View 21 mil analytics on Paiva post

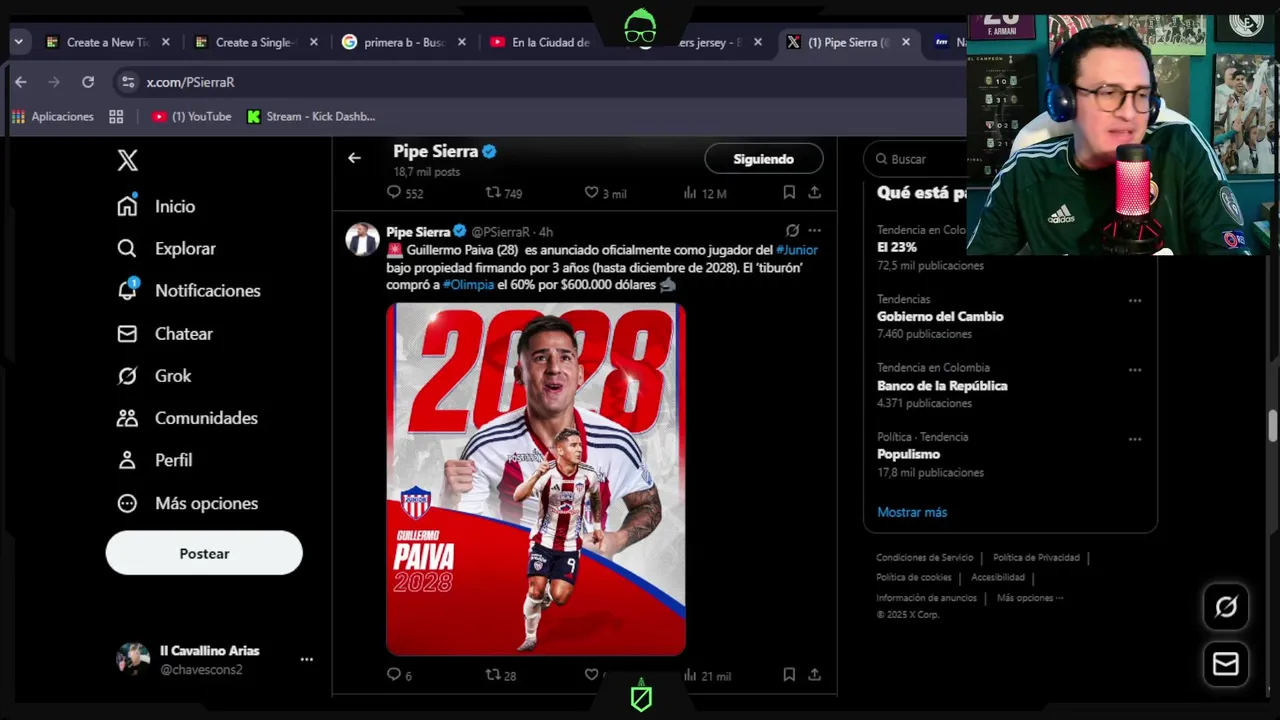707,675
